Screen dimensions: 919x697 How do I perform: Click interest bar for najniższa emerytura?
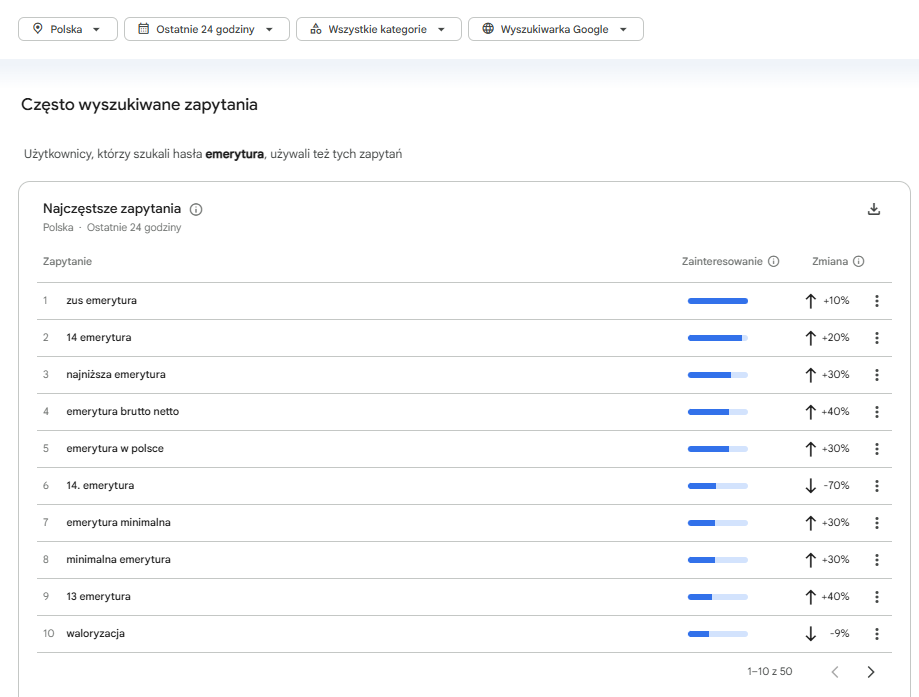pyautogui.click(x=718, y=375)
